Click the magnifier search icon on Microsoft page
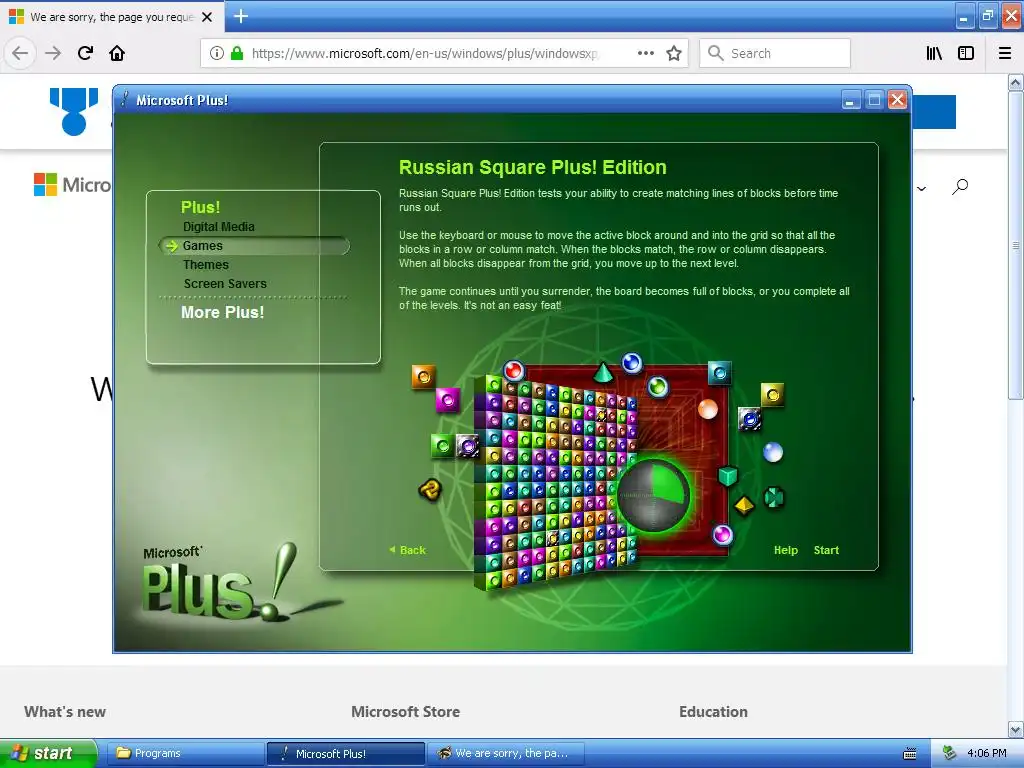Viewport: 1024px width, 768px height. 960,187
